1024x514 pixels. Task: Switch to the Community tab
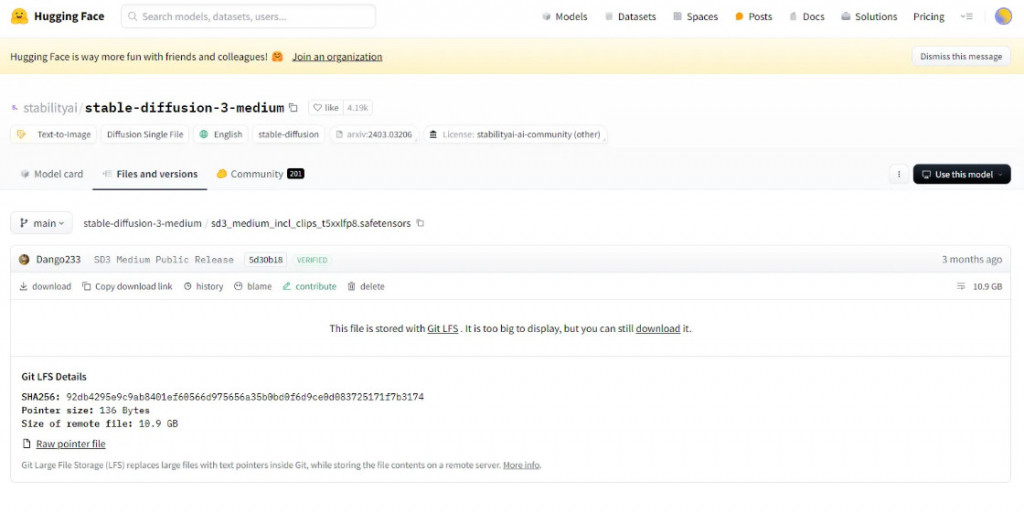pyautogui.click(x=261, y=174)
